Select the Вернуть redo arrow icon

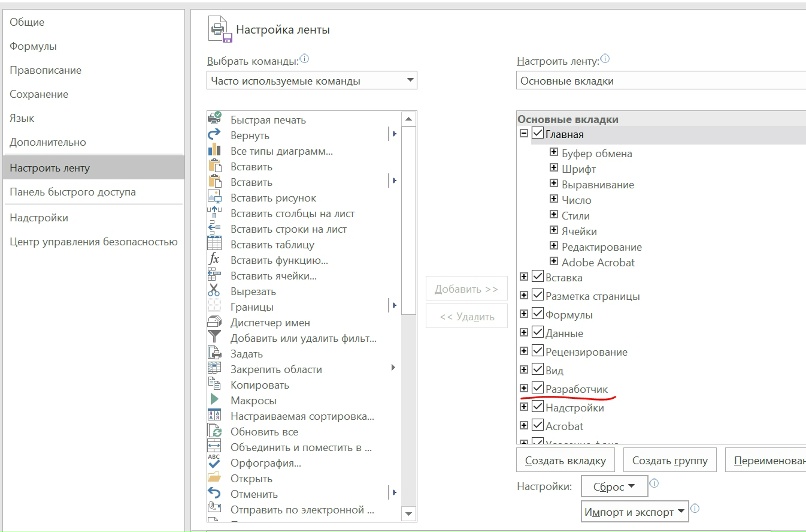[x=214, y=135]
